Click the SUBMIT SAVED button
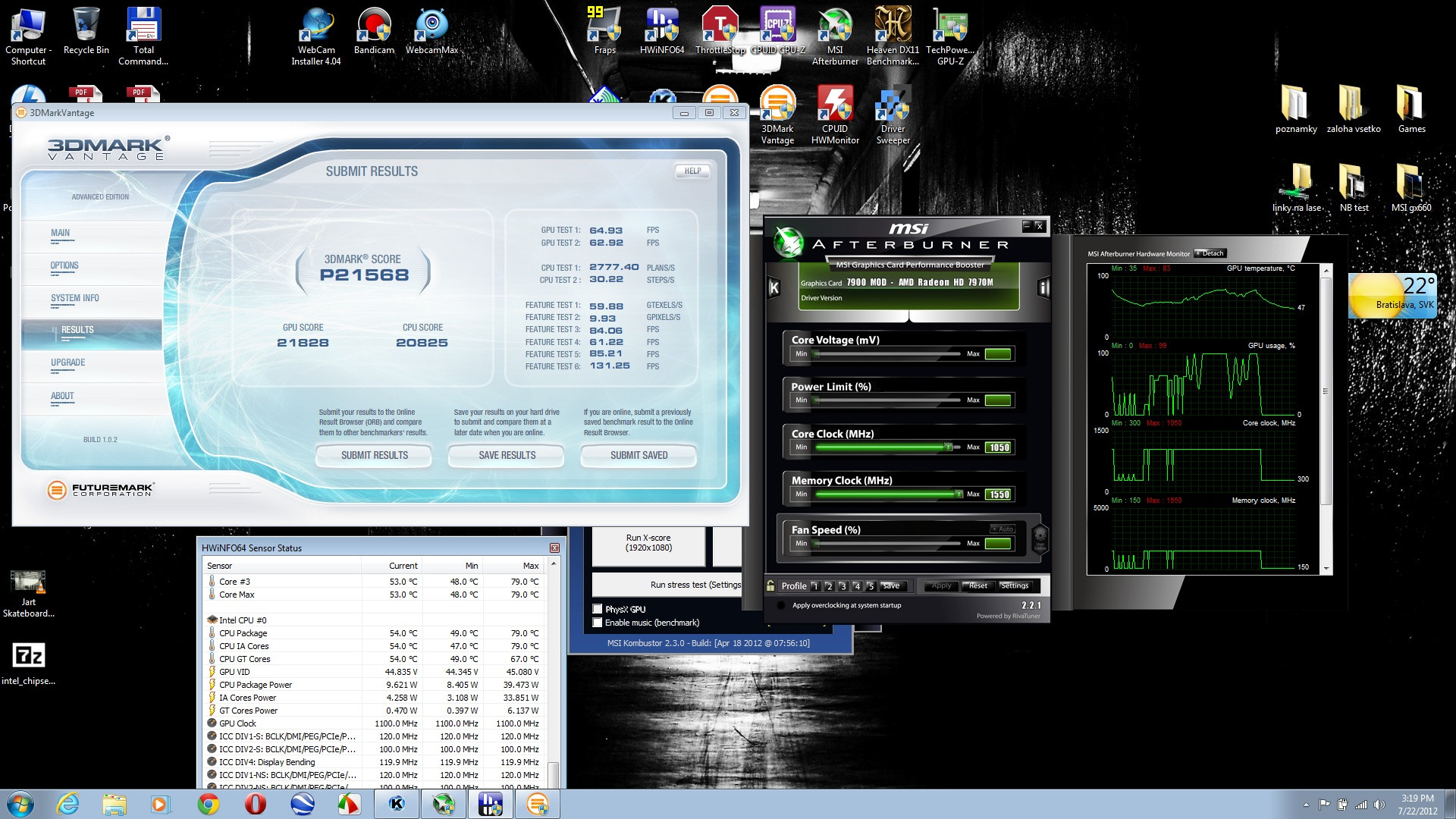The image size is (1456, 819). pos(639,456)
